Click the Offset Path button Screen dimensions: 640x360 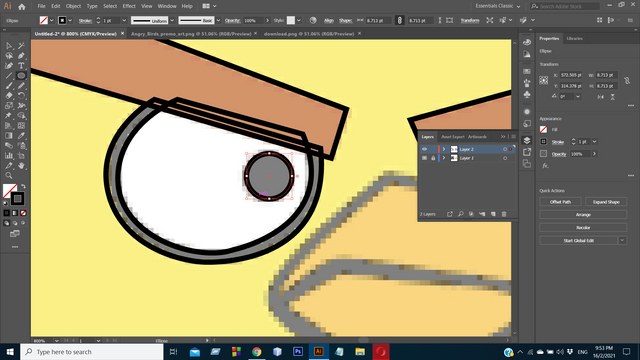[x=560, y=202]
